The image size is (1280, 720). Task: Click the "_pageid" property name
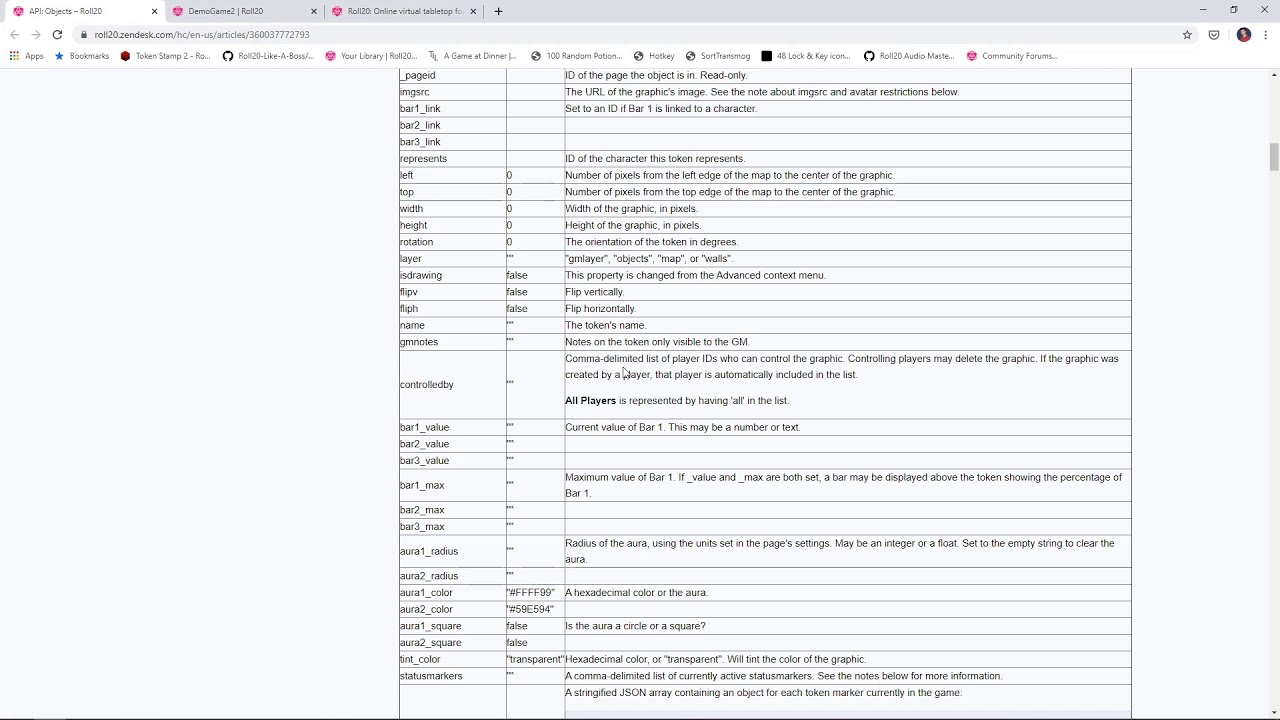(417, 76)
